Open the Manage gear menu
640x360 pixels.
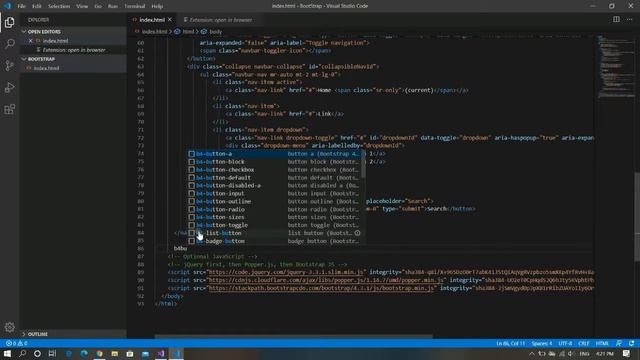(x=9, y=327)
